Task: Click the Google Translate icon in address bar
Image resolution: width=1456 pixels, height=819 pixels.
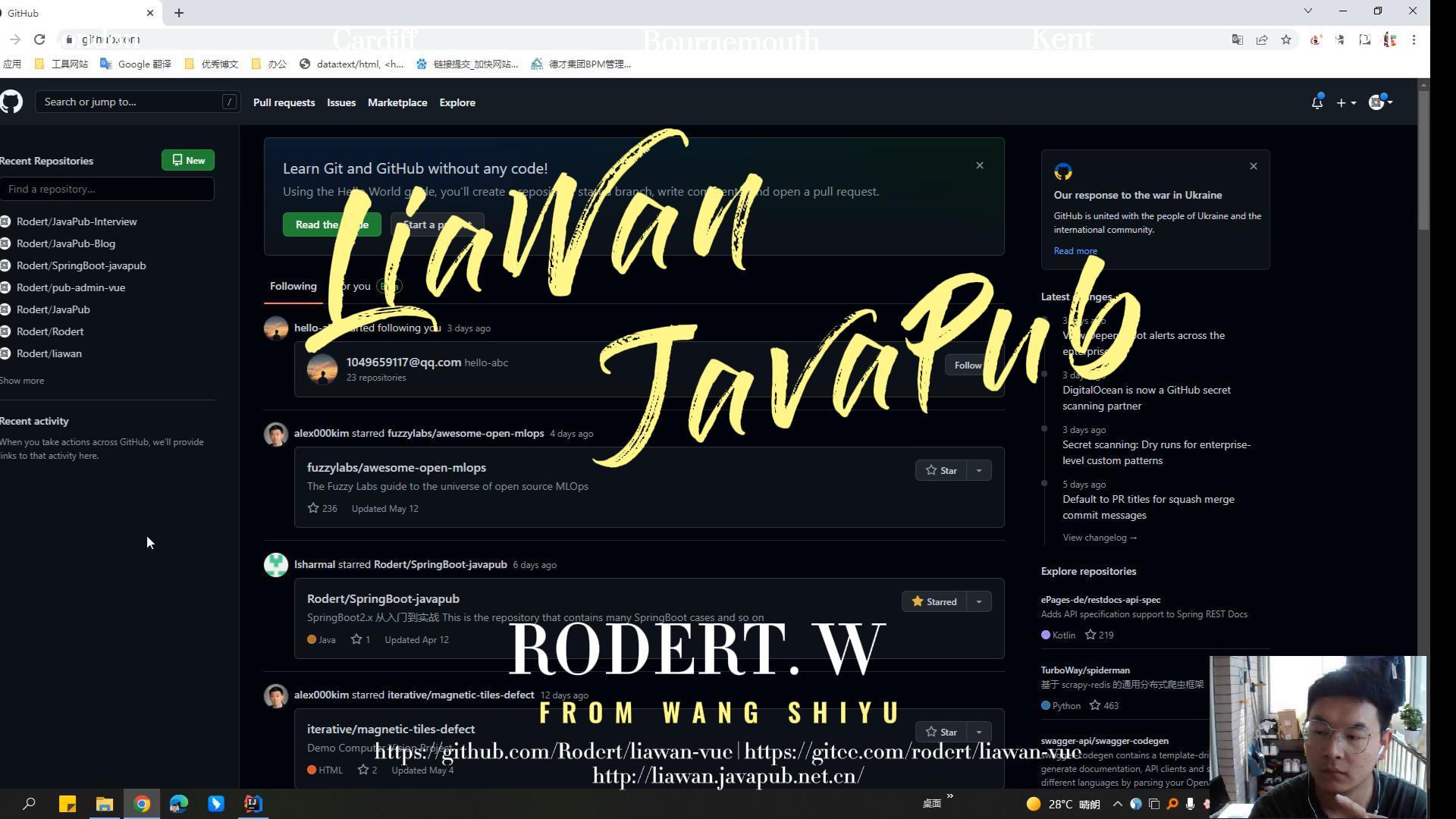Action: (1237, 39)
